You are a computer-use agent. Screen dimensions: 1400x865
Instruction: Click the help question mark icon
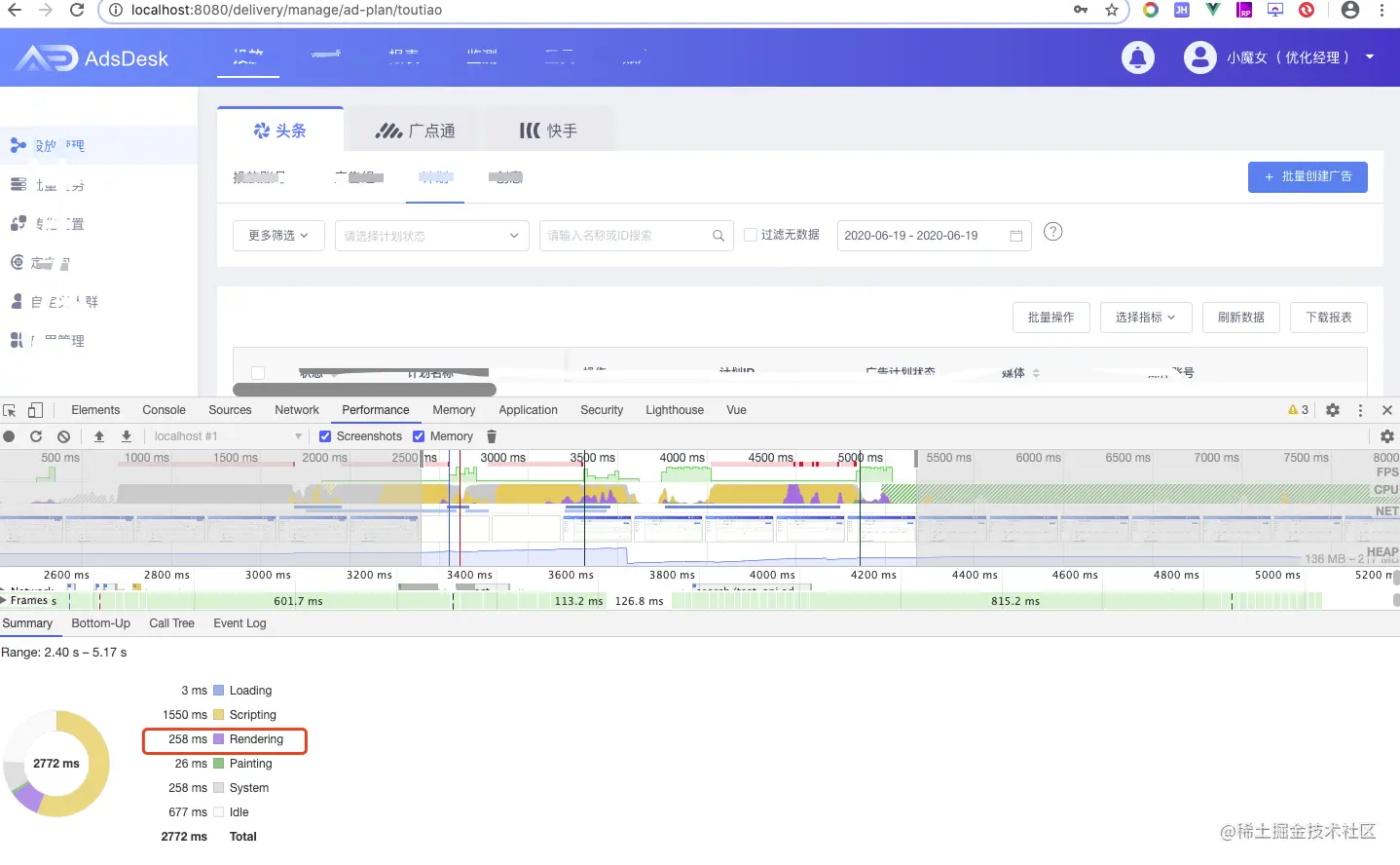point(1052,232)
